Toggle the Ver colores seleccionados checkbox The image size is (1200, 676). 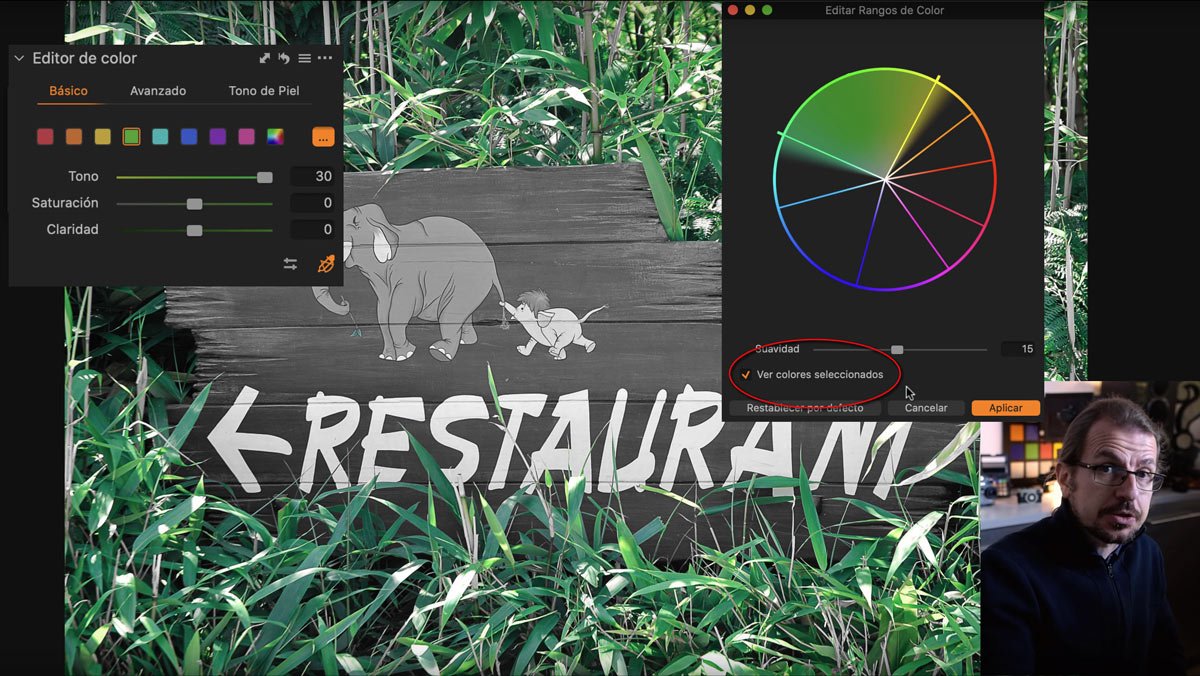[x=745, y=374]
